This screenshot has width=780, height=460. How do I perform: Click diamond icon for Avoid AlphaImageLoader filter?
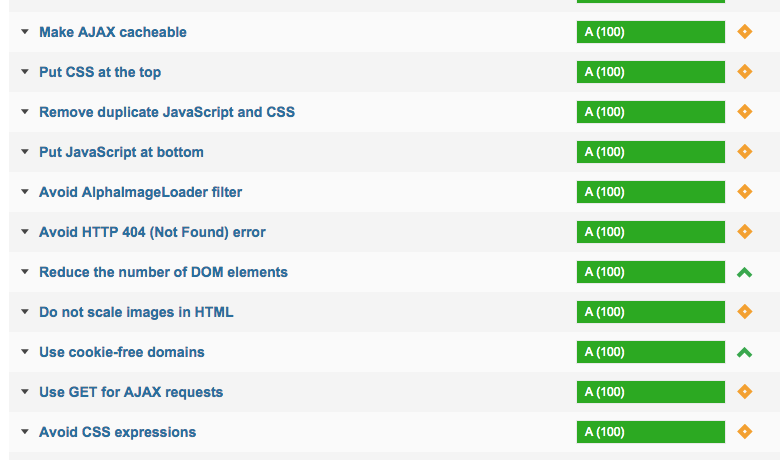pyautogui.click(x=744, y=192)
